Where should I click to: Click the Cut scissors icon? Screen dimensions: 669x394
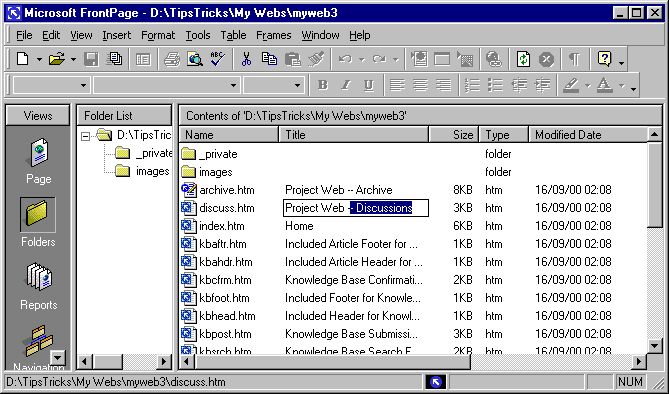(x=246, y=59)
